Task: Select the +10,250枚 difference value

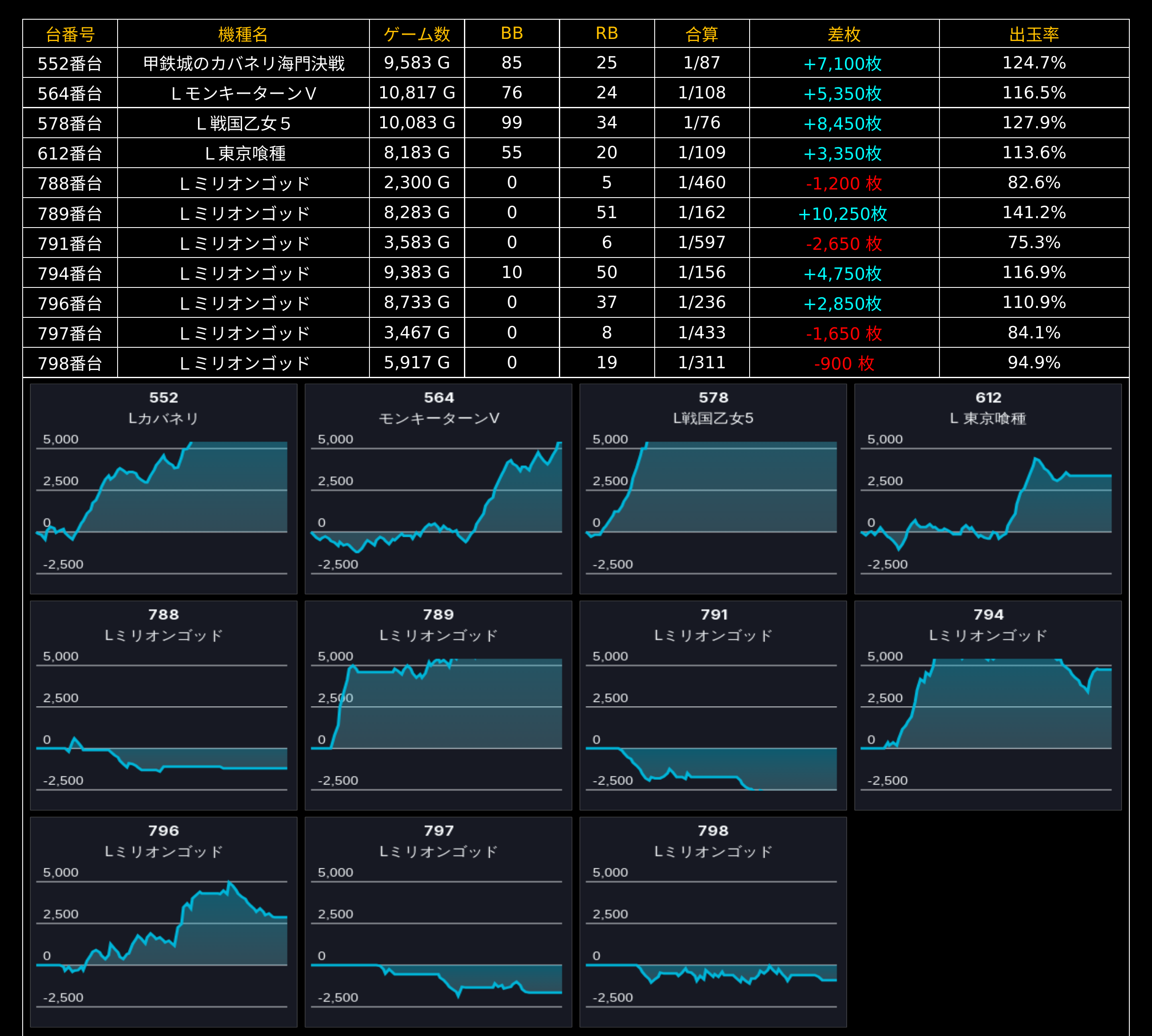Action: 843,213
